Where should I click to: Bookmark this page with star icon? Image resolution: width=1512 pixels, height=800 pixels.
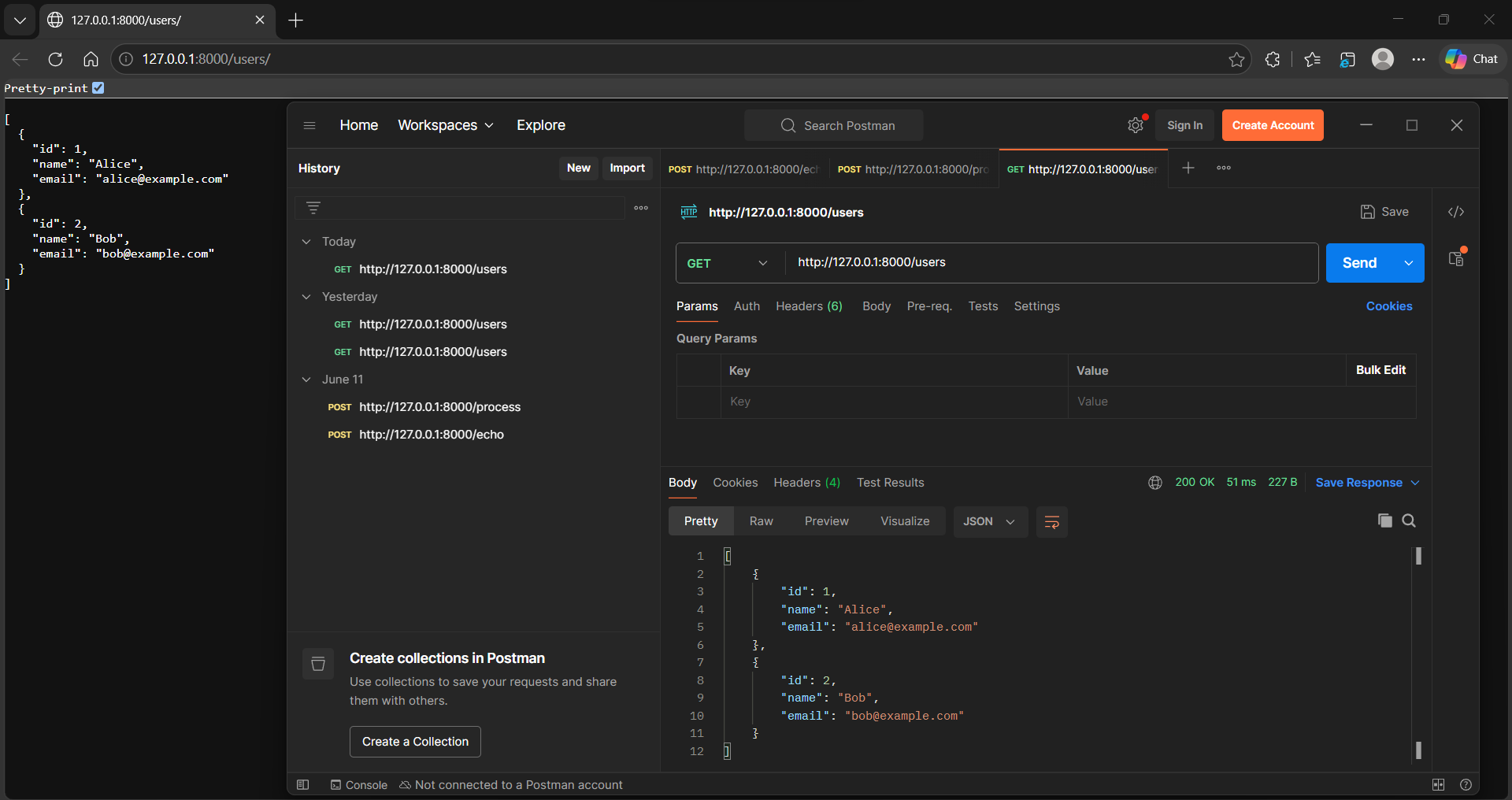click(1236, 59)
